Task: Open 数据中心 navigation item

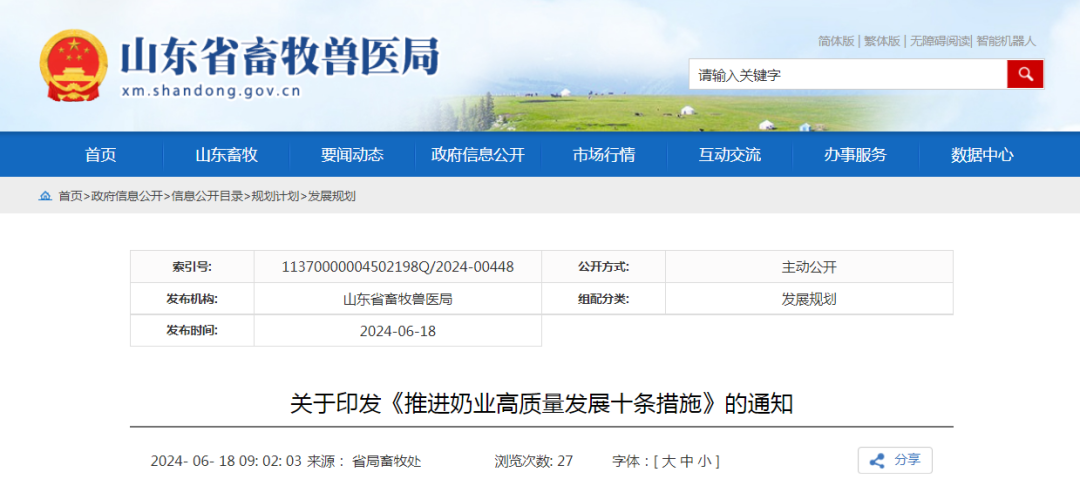Action: point(982,155)
